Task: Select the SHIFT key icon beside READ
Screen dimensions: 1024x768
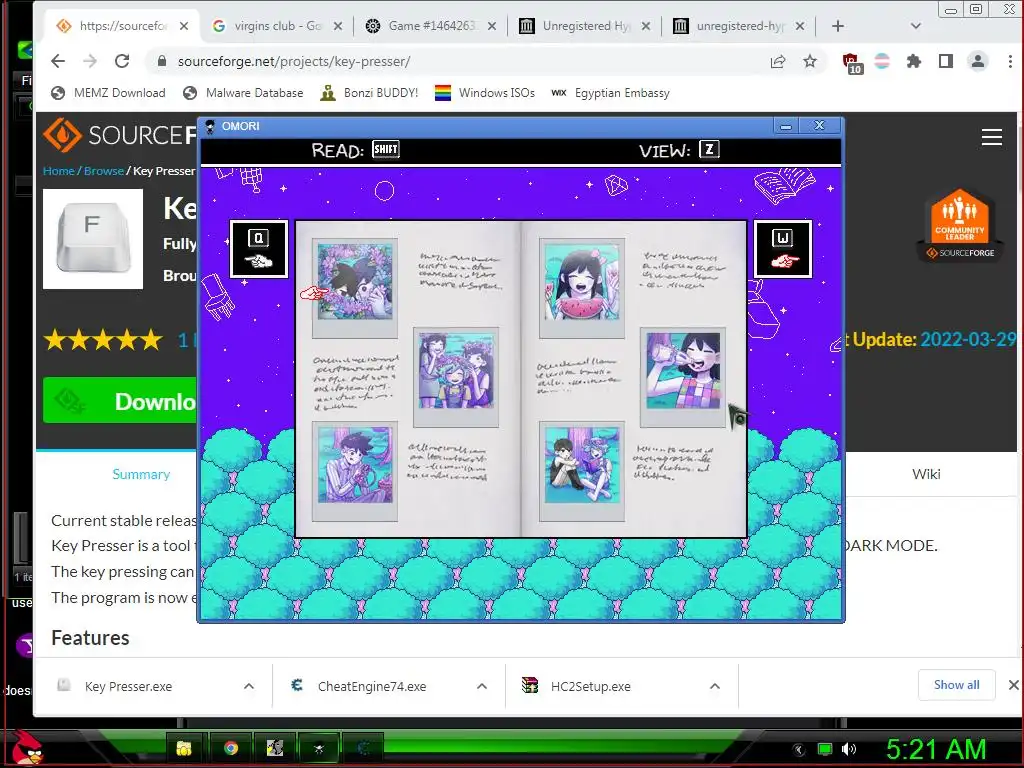Action: point(386,150)
